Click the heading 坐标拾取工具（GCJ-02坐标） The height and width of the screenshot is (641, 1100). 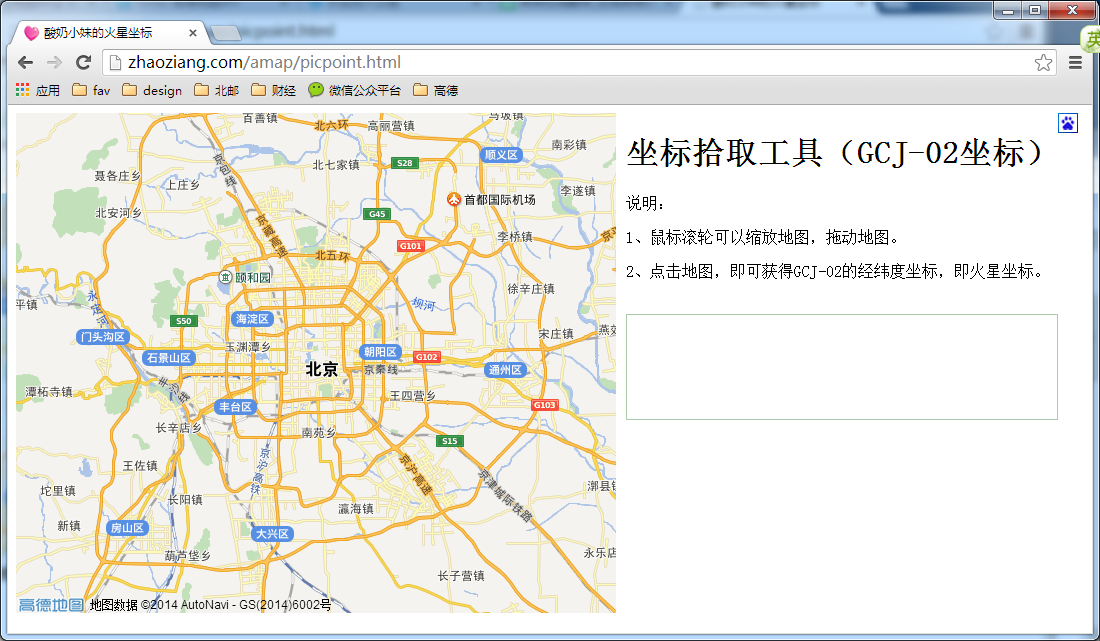pyautogui.click(x=837, y=153)
